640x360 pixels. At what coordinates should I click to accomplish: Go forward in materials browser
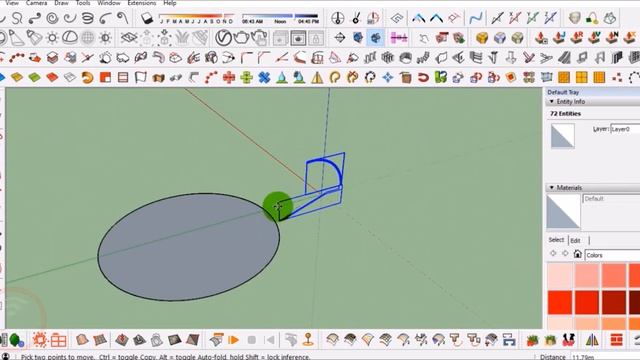(x=565, y=254)
